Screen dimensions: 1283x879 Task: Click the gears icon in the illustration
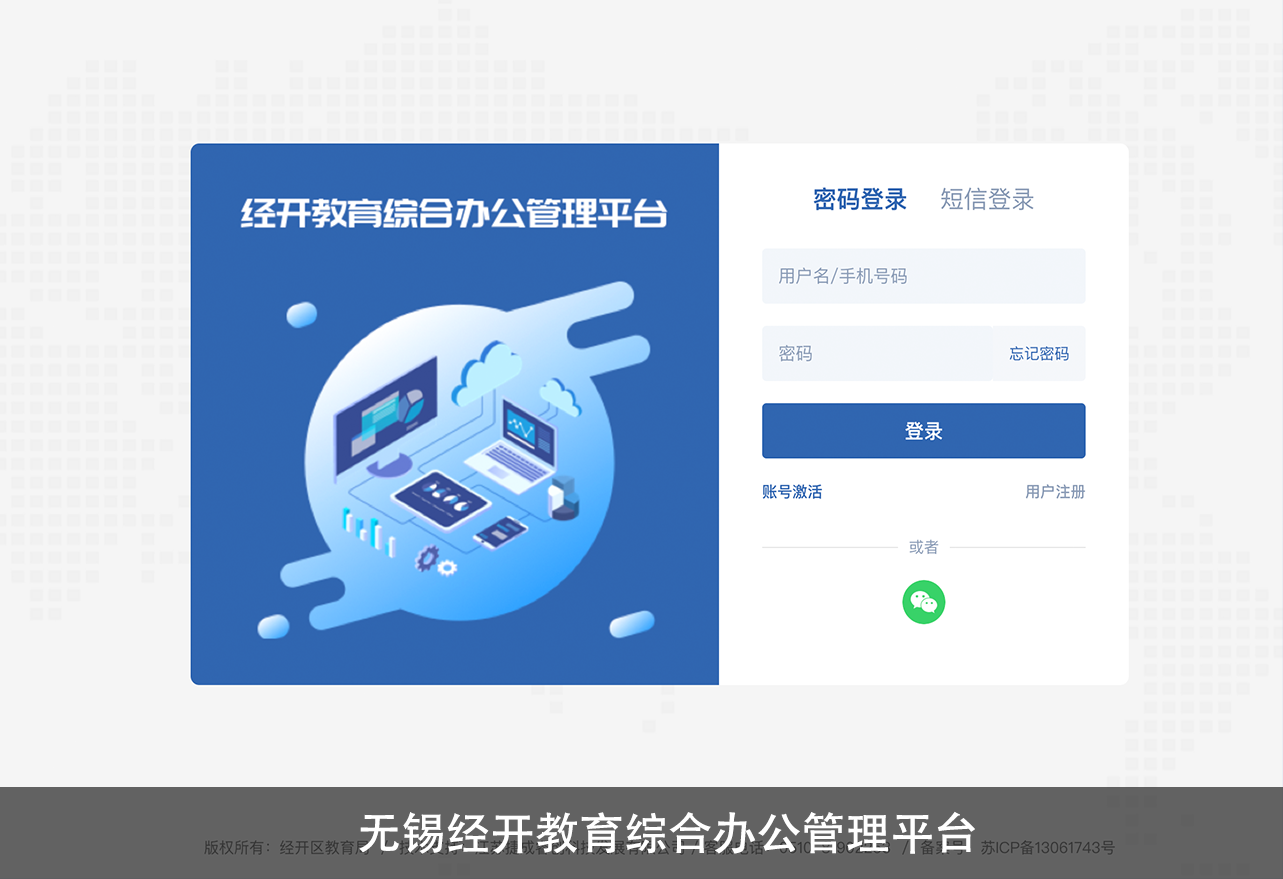coord(437,558)
